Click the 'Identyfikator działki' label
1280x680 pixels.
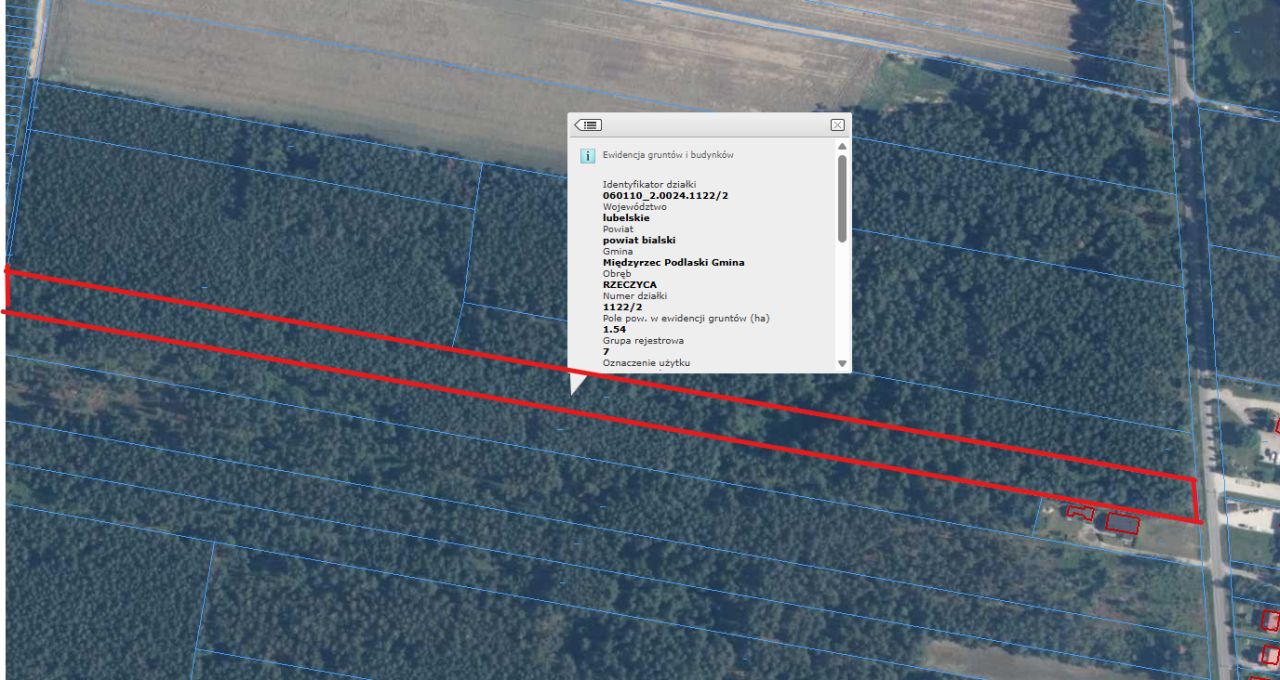pos(649,184)
